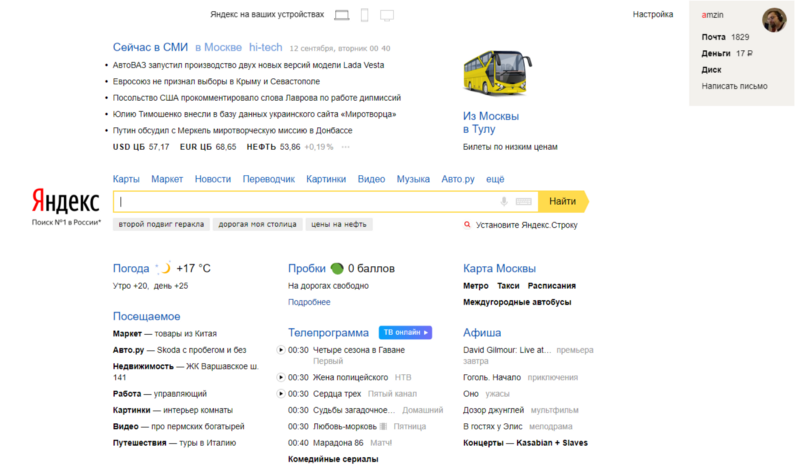Click the Метро map link

point(476,286)
